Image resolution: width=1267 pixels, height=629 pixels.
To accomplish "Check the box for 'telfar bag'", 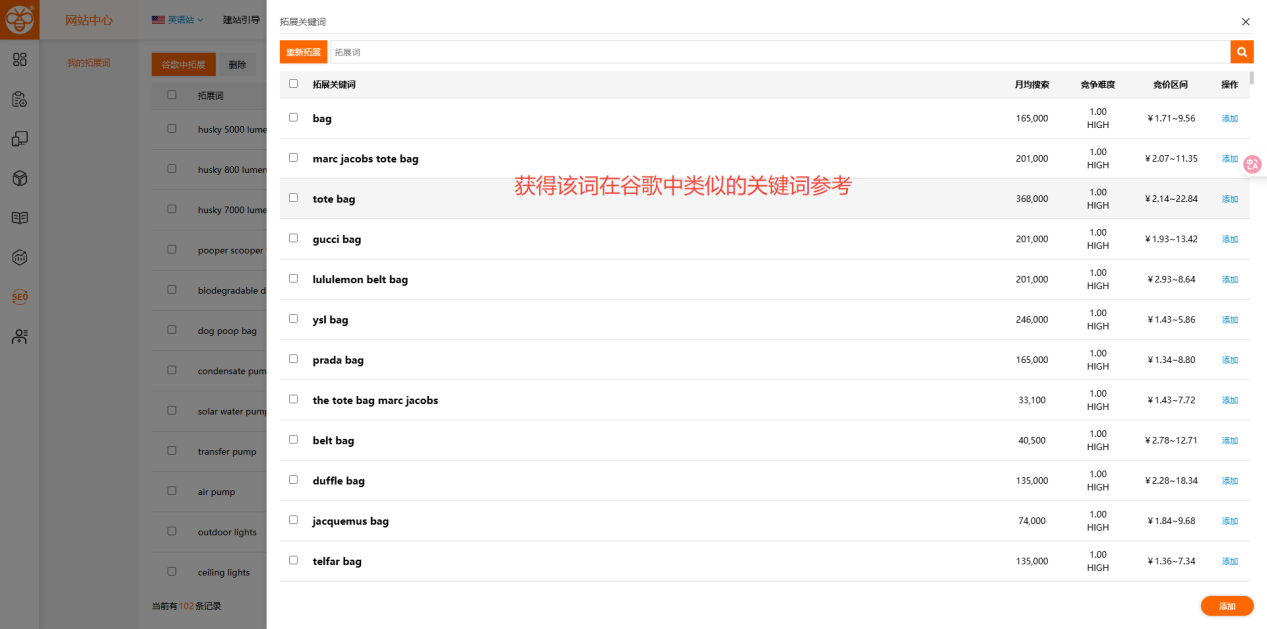I will click(293, 560).
